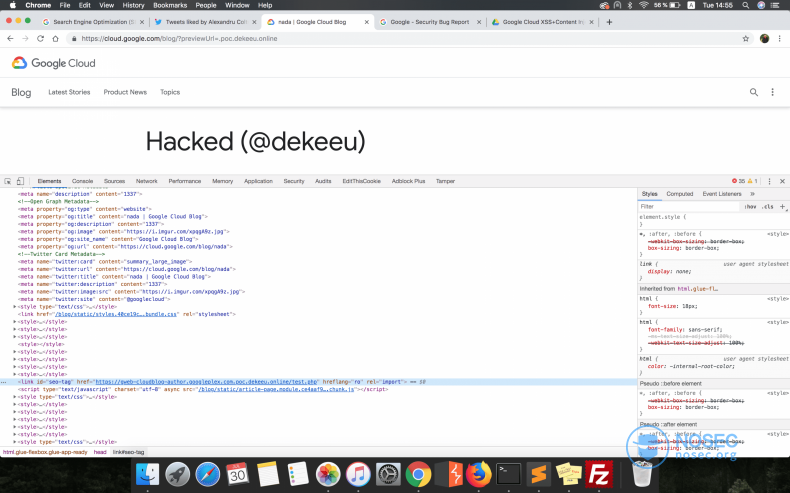
Task: Switch to the Event Listeners tab
Action: click(721, 194)
